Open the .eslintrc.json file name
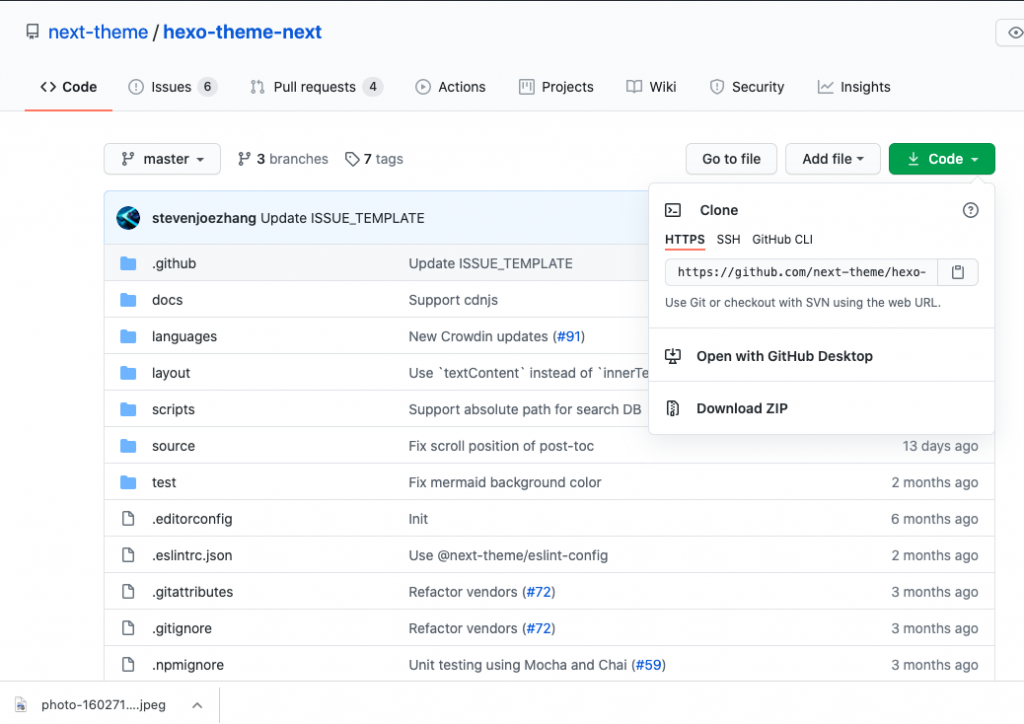1024x724 pixels. point(192,555)
